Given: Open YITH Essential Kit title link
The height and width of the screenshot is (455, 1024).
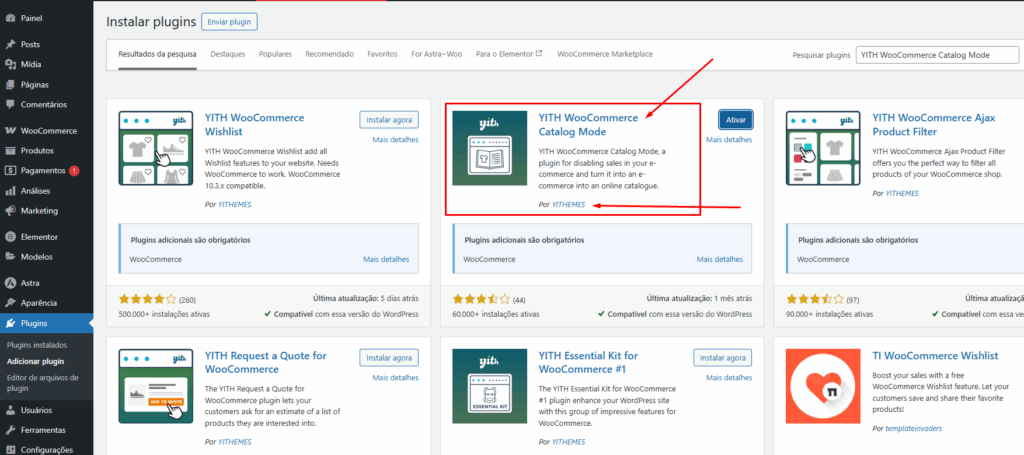Looking at the screenshot, I should 588,362.
